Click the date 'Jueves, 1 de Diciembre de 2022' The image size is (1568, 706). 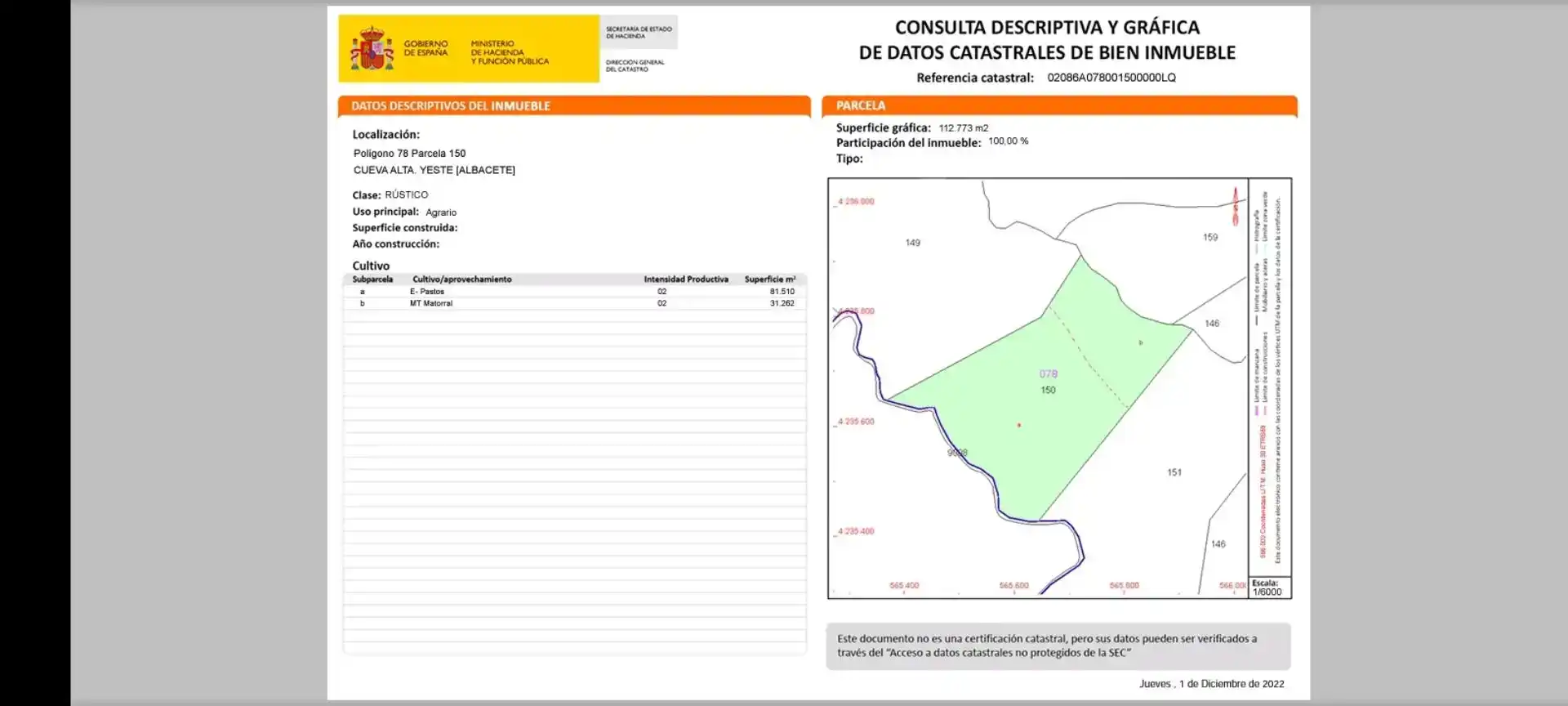pyautogui.click(x=1212, y=684)
